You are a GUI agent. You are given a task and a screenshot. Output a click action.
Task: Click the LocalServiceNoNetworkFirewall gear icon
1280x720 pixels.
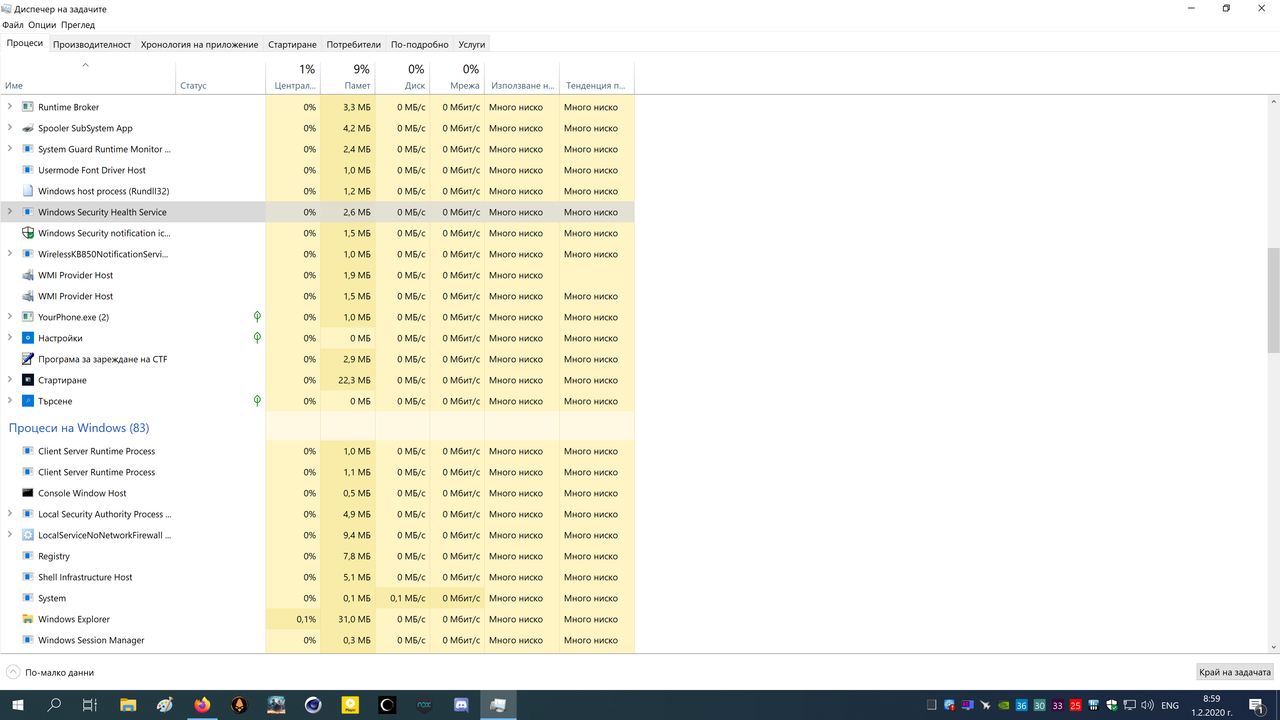(x=28, y=535)
